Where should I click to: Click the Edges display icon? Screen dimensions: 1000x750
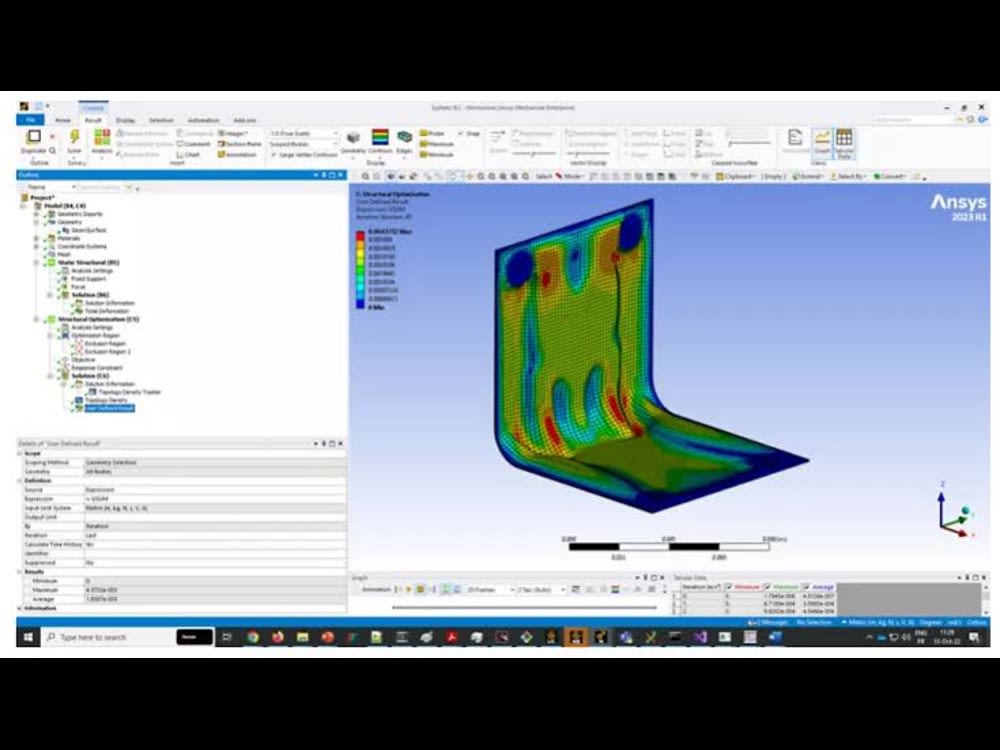[404, 138]
